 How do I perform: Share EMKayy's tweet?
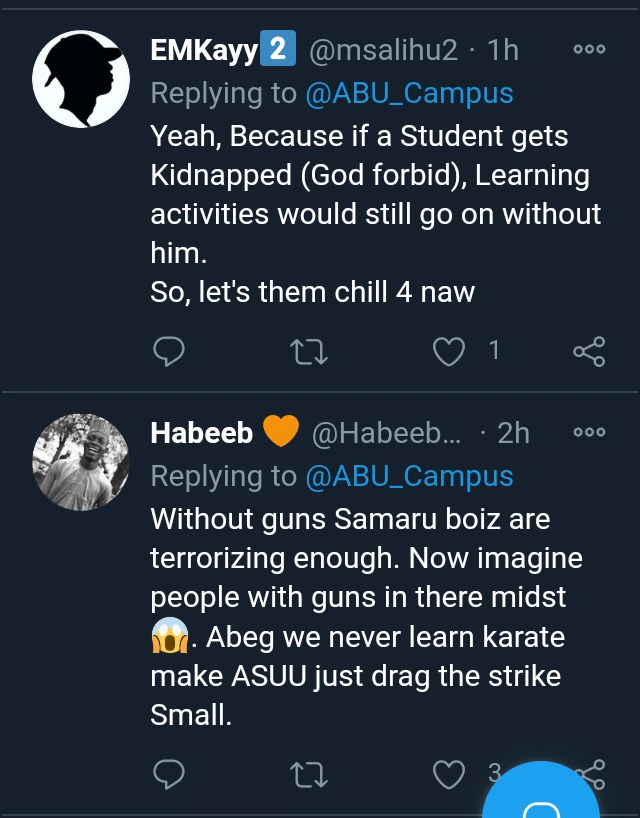pos(588,350)
